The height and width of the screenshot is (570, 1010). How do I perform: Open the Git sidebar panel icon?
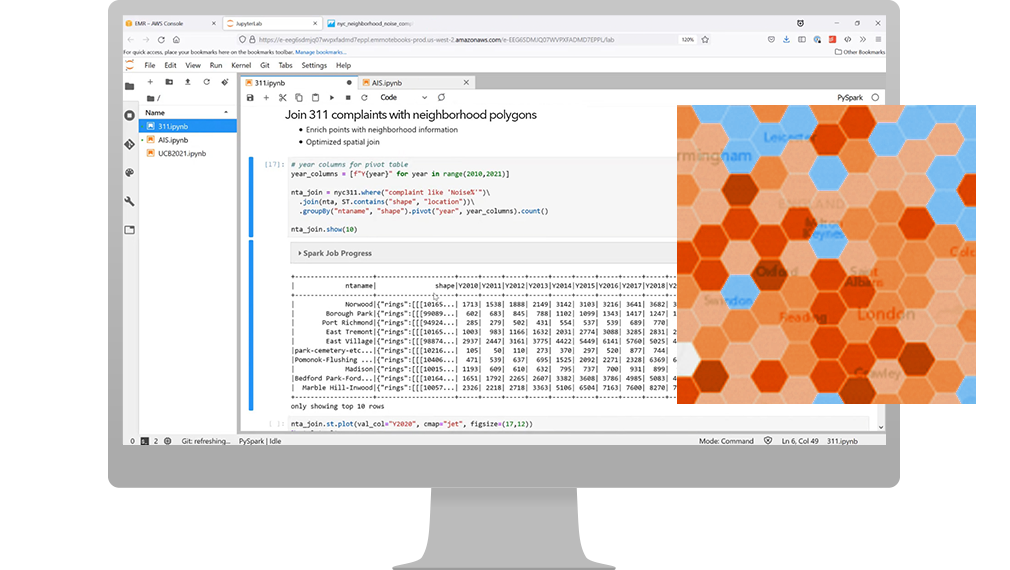point(129,144)
